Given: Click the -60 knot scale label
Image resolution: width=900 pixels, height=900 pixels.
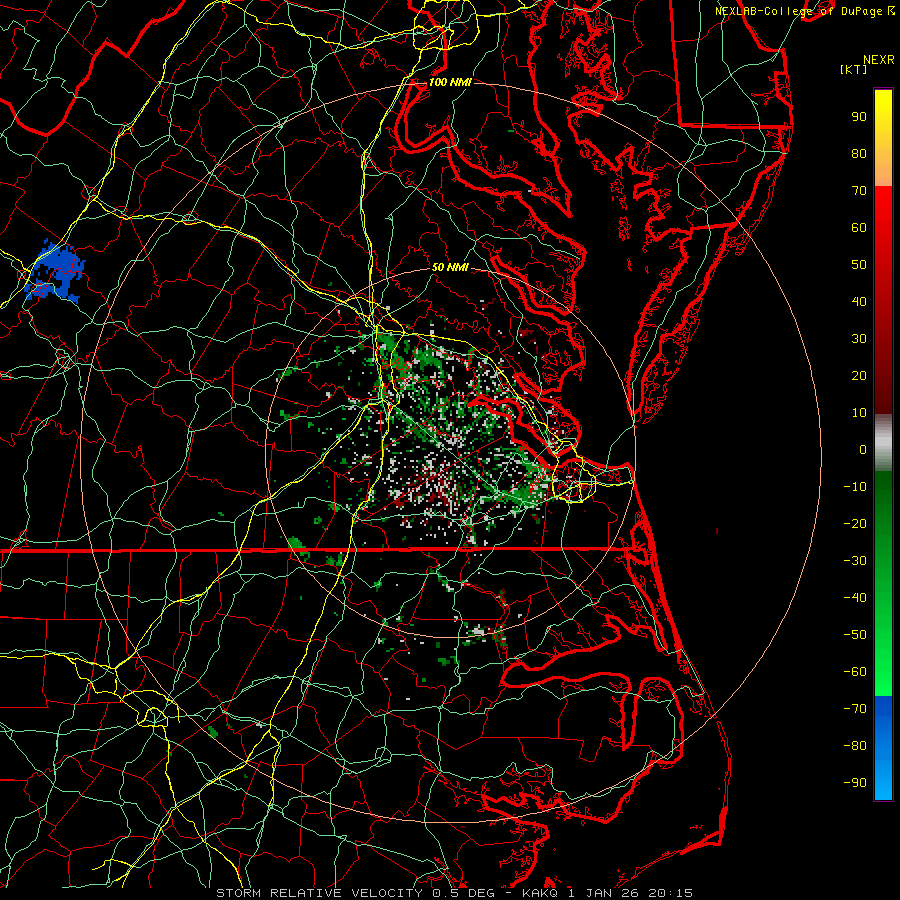Looking at the screenshot, I should pyautogui.click(x=855, y=672).
